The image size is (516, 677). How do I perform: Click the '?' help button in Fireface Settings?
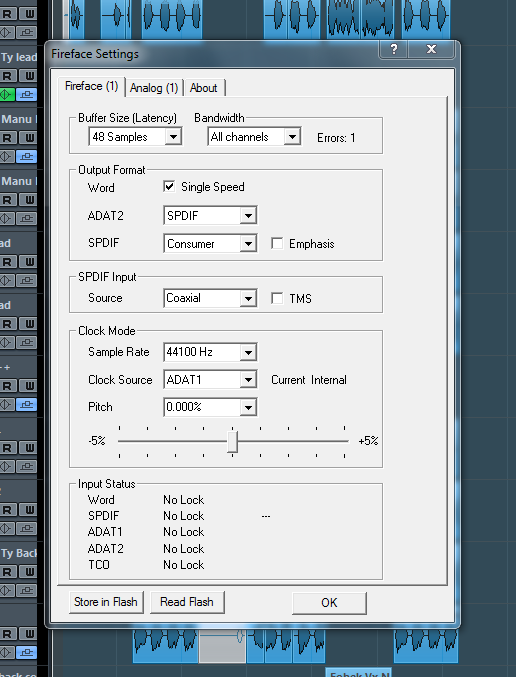tap(393, 49)
